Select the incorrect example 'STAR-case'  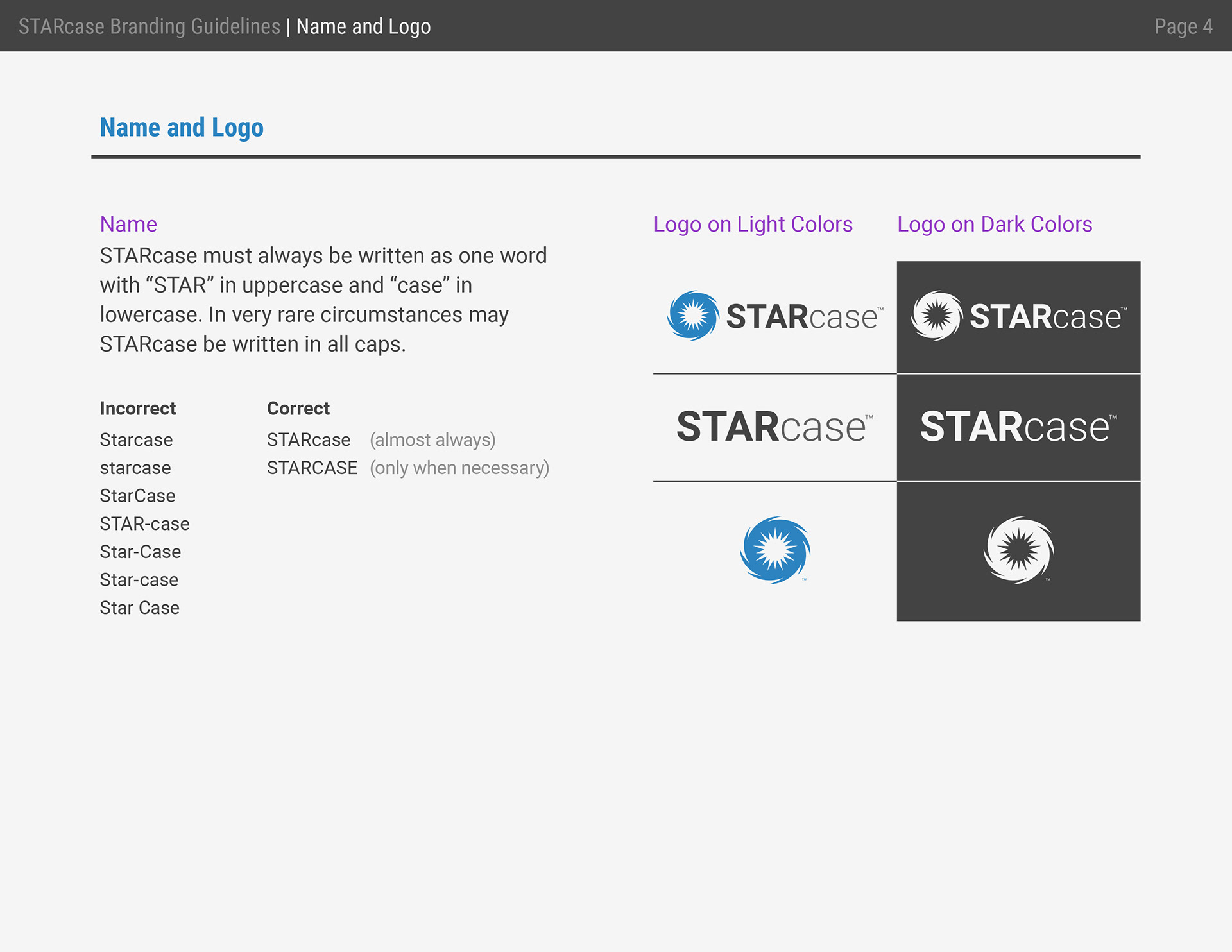(144, 523)
